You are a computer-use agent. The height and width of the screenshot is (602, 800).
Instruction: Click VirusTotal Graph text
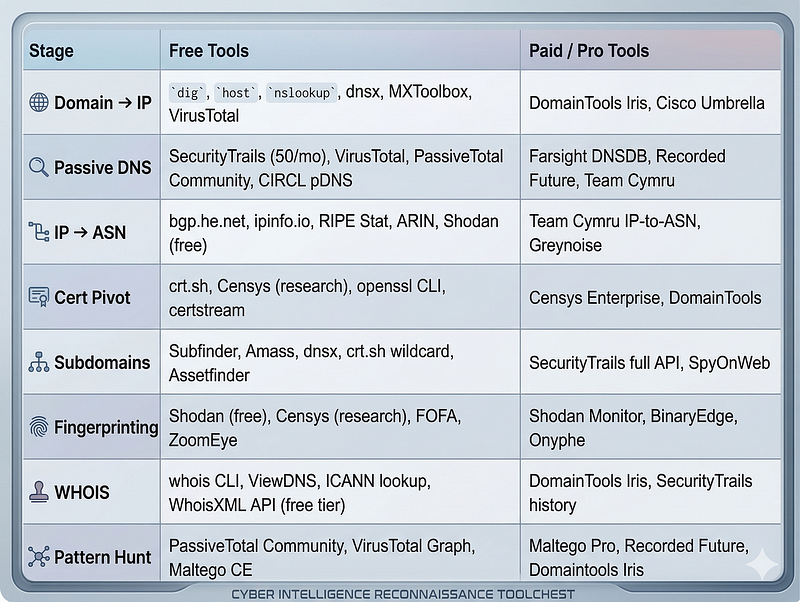411,546
